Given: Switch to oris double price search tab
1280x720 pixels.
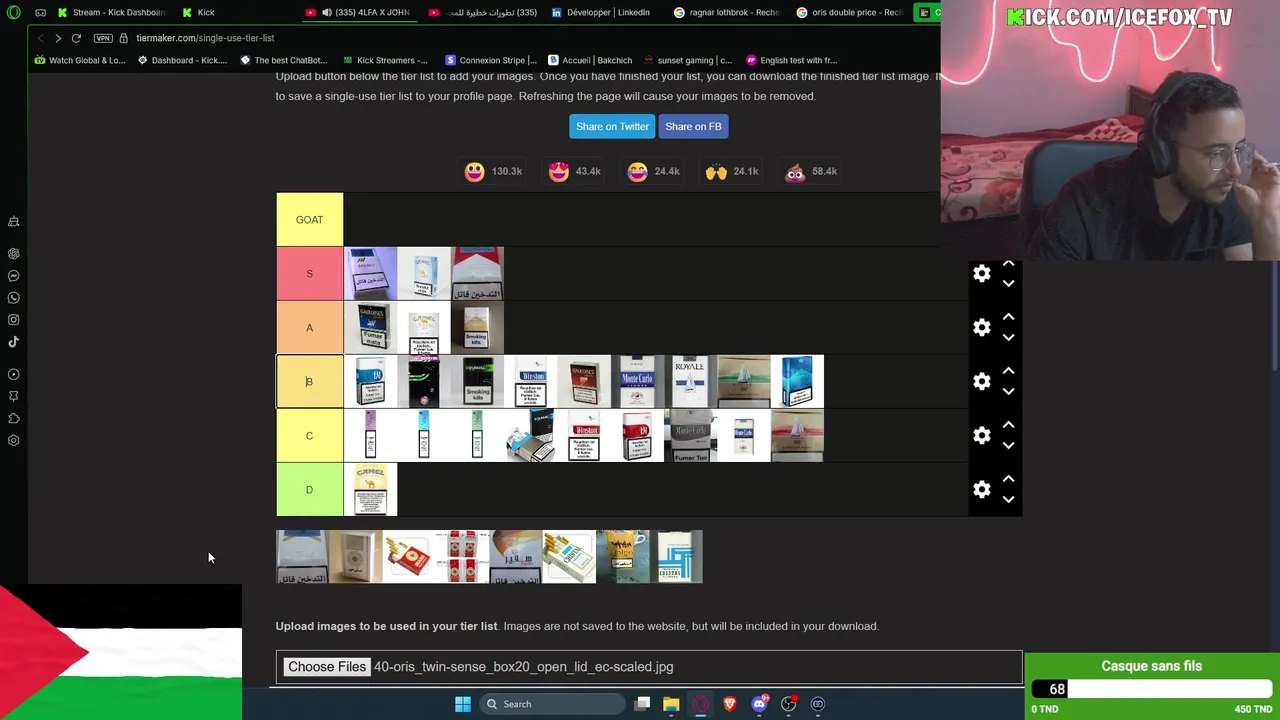Looking at the screenshot, I should [x=850, y=12].
